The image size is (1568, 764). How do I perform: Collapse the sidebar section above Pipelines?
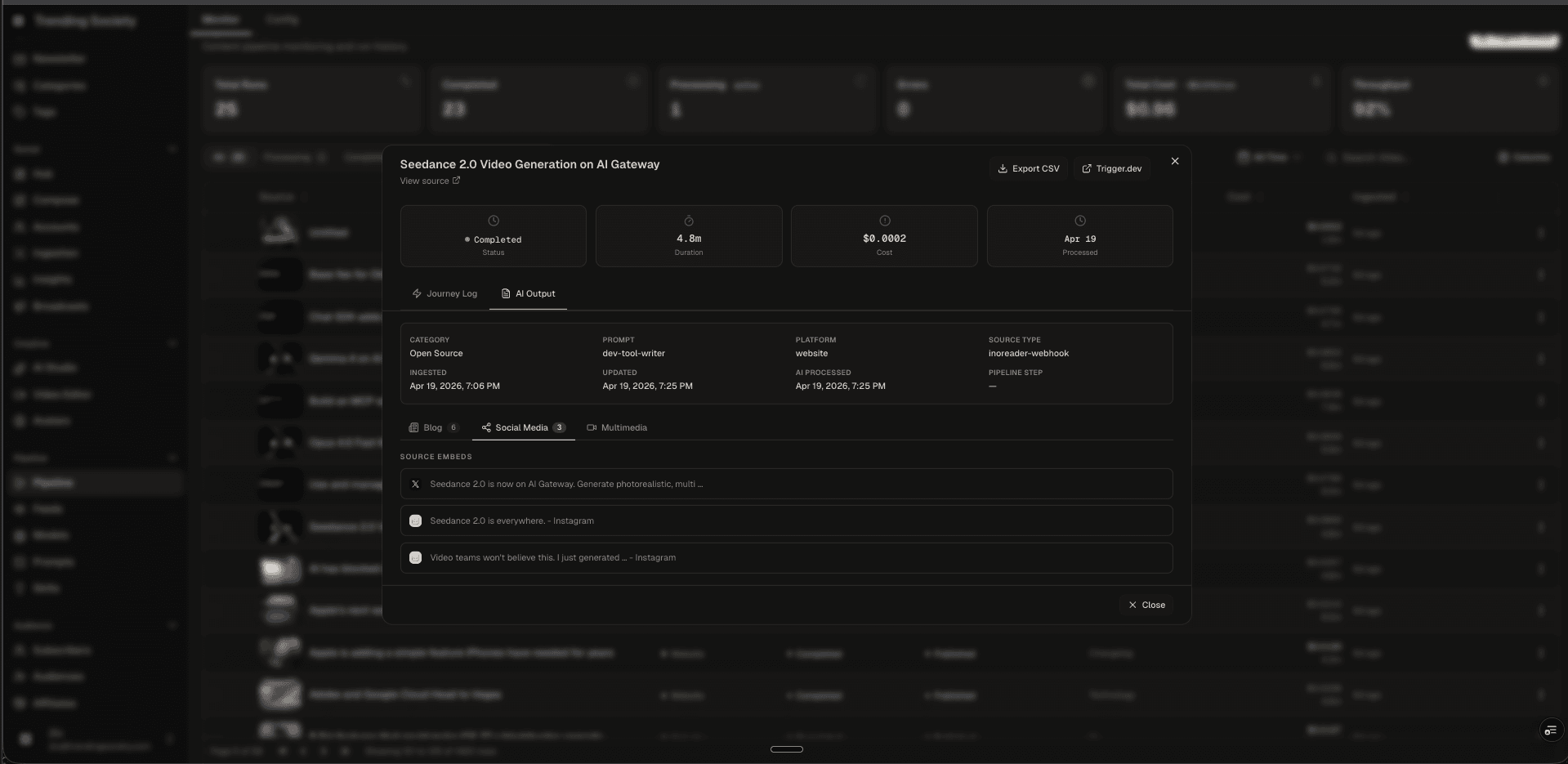click(x=173, y=458)
